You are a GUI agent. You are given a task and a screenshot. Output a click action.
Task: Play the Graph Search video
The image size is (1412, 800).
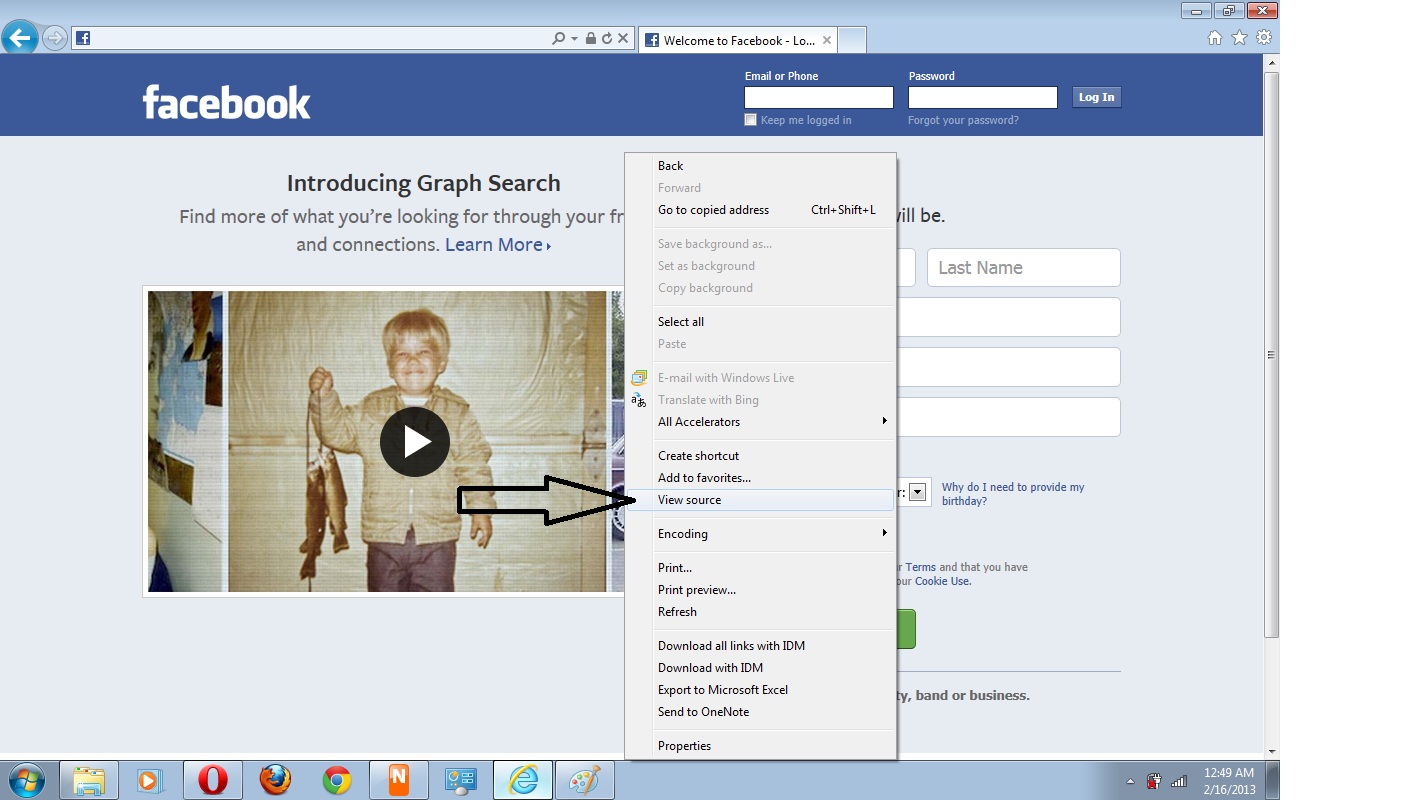pyautogui.click(x=414, y=441)
